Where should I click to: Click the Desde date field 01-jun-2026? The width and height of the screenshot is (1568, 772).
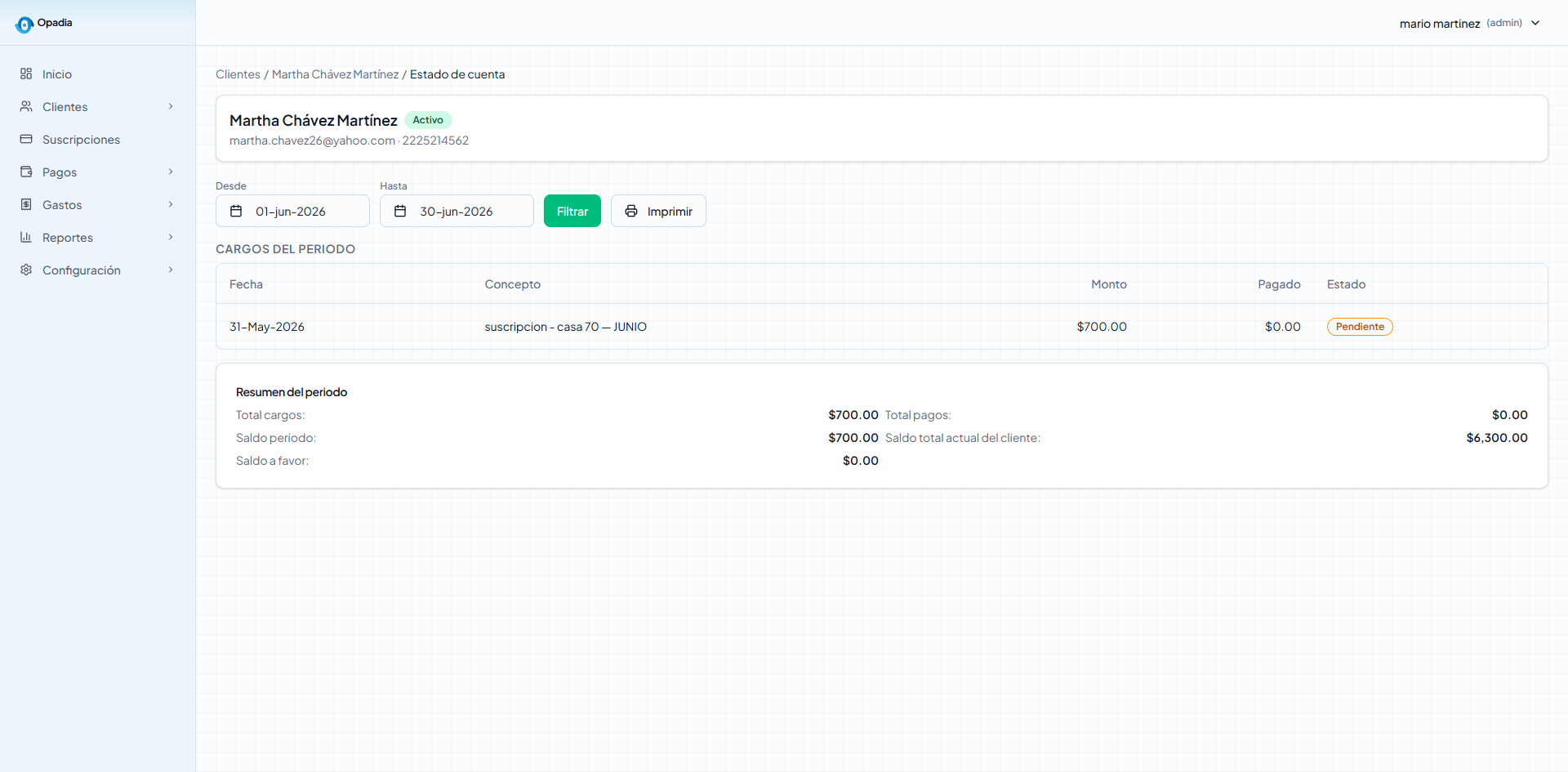coord(292,211)
